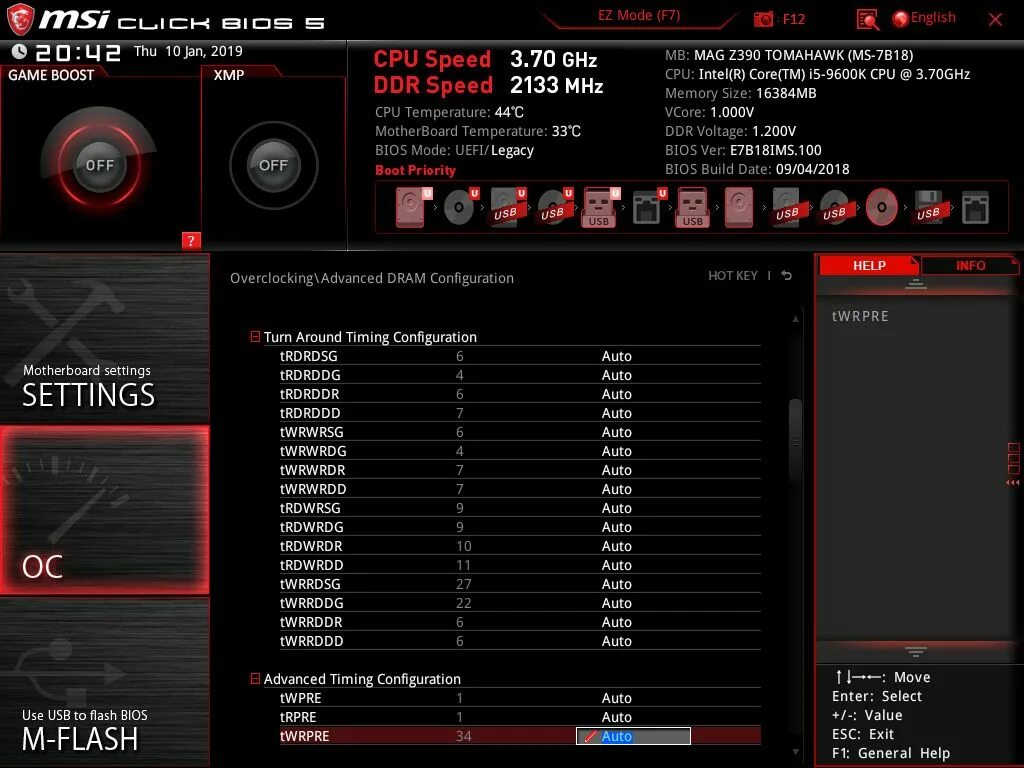Select the tWRWRDR timing row
Image resolution: width=1024 pixels, height=768 pixels.
coord(520,470)
